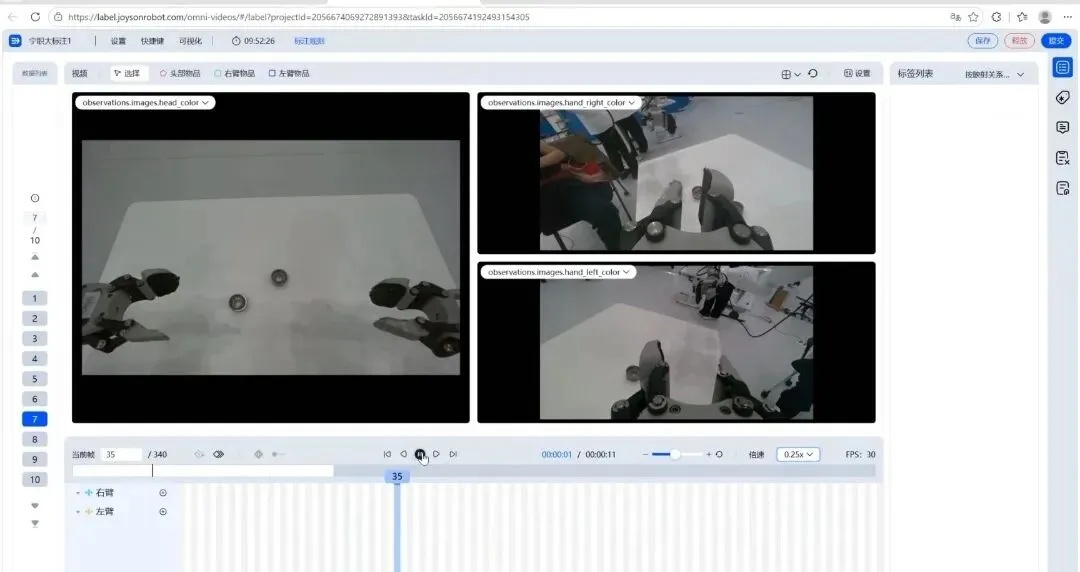Pause playback with the center play button
This screenshot has width=1080, height=572.
420,454
